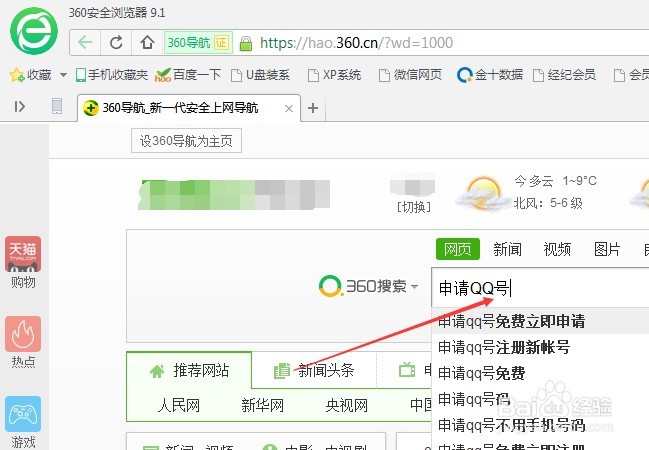Image resolution: width=649 pixels, height=450 pixels.
Task: Click the cloudy weather icon
Action: click(483, 193)
